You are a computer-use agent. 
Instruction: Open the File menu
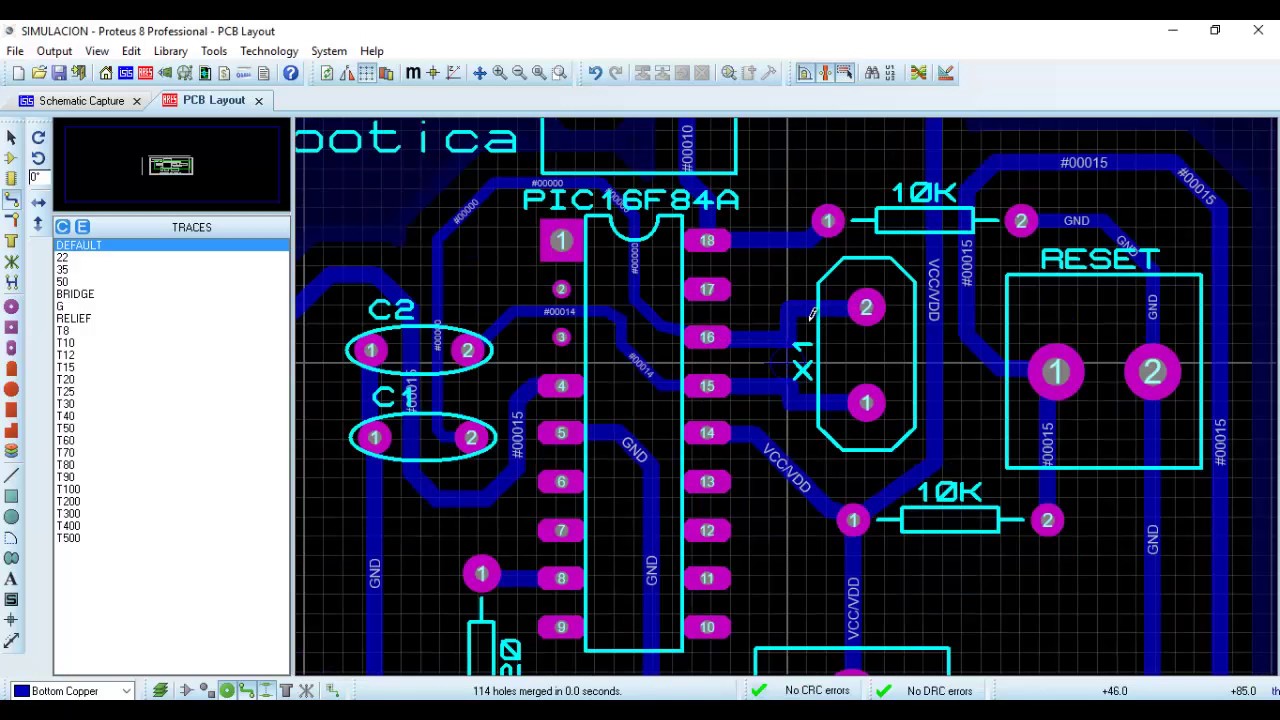[15, 51]
